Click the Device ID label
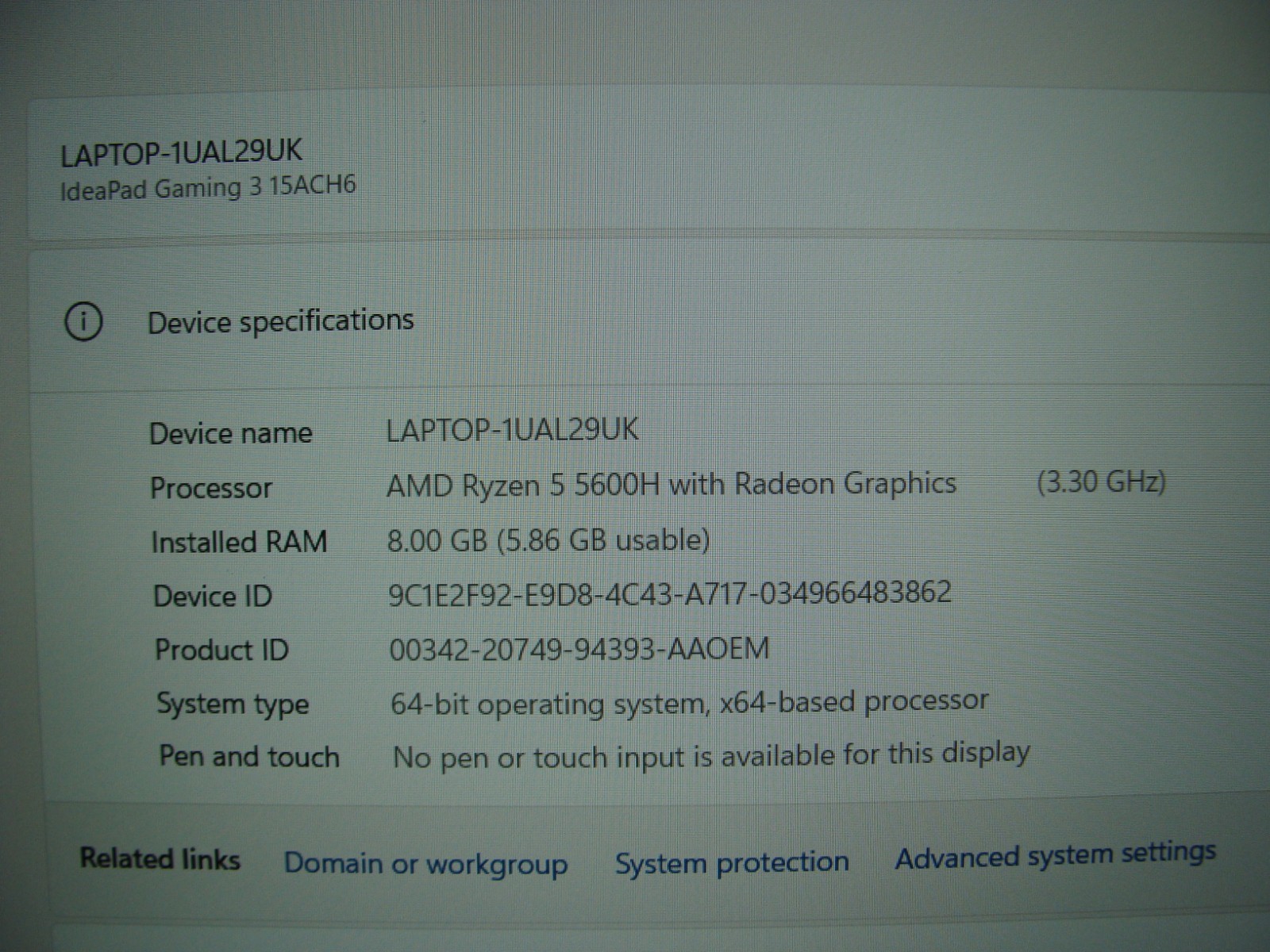The width and height of the screenshot is (1270, 952). pyautogui.click(x=213, y=596)
